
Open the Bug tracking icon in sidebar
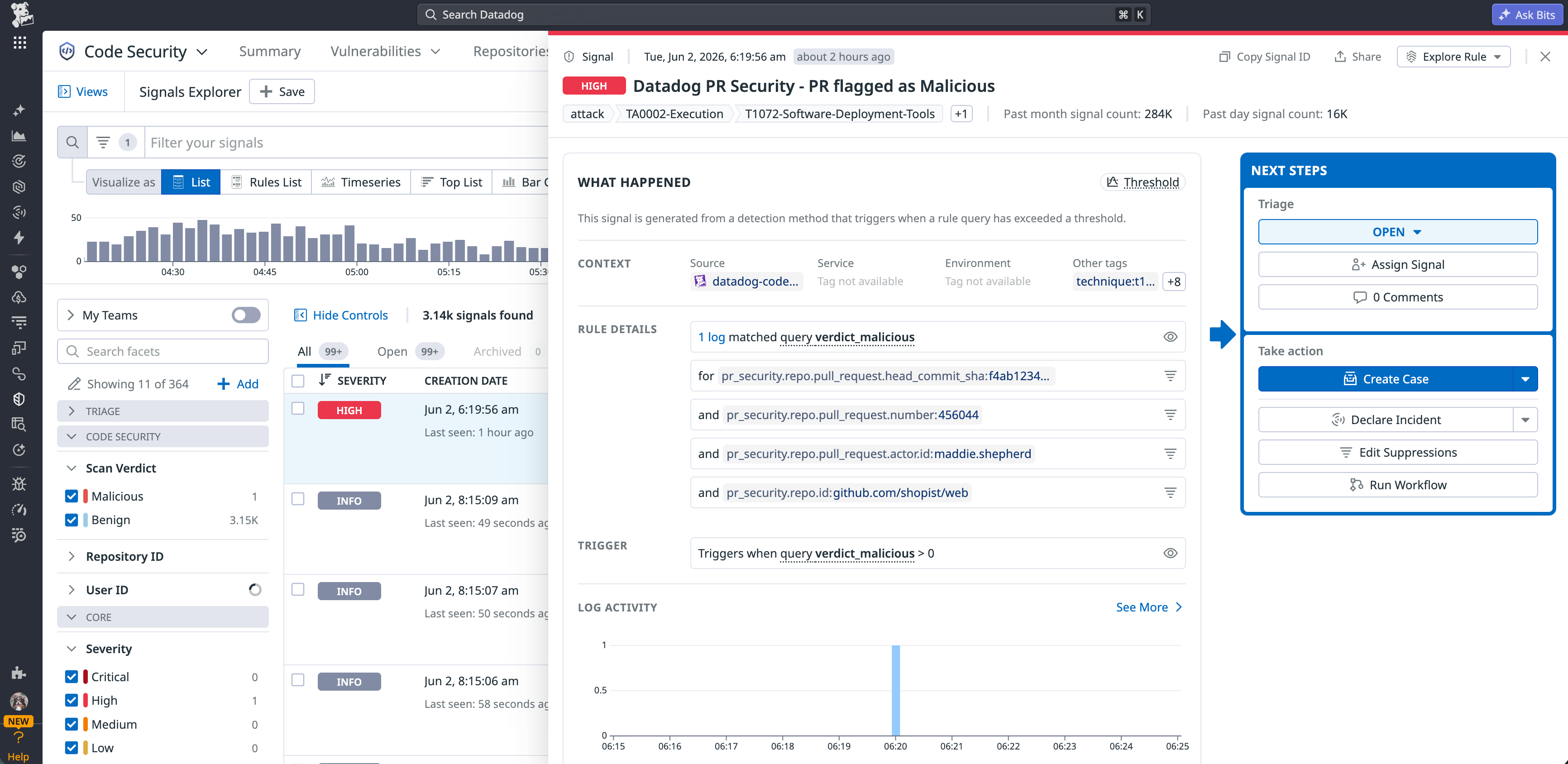(19, 484)
